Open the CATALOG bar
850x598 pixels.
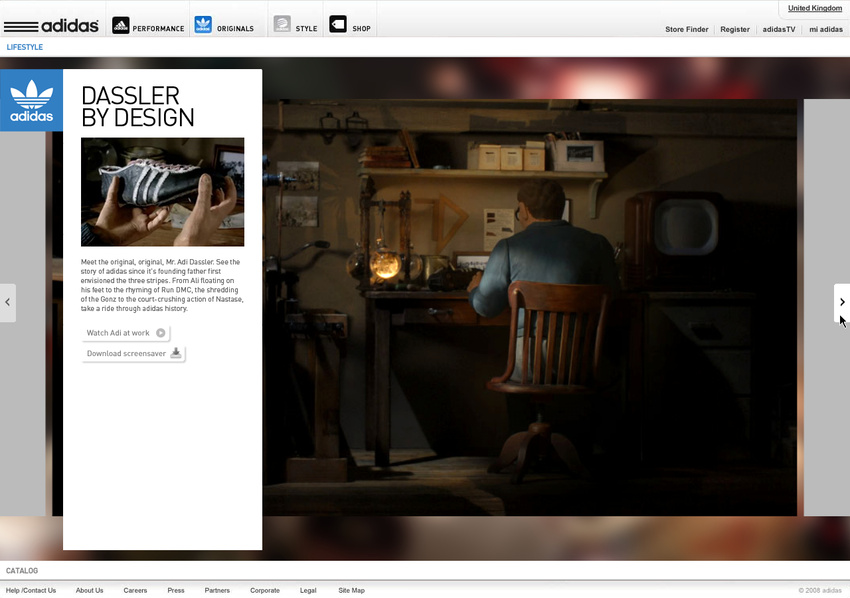point(22,570)
